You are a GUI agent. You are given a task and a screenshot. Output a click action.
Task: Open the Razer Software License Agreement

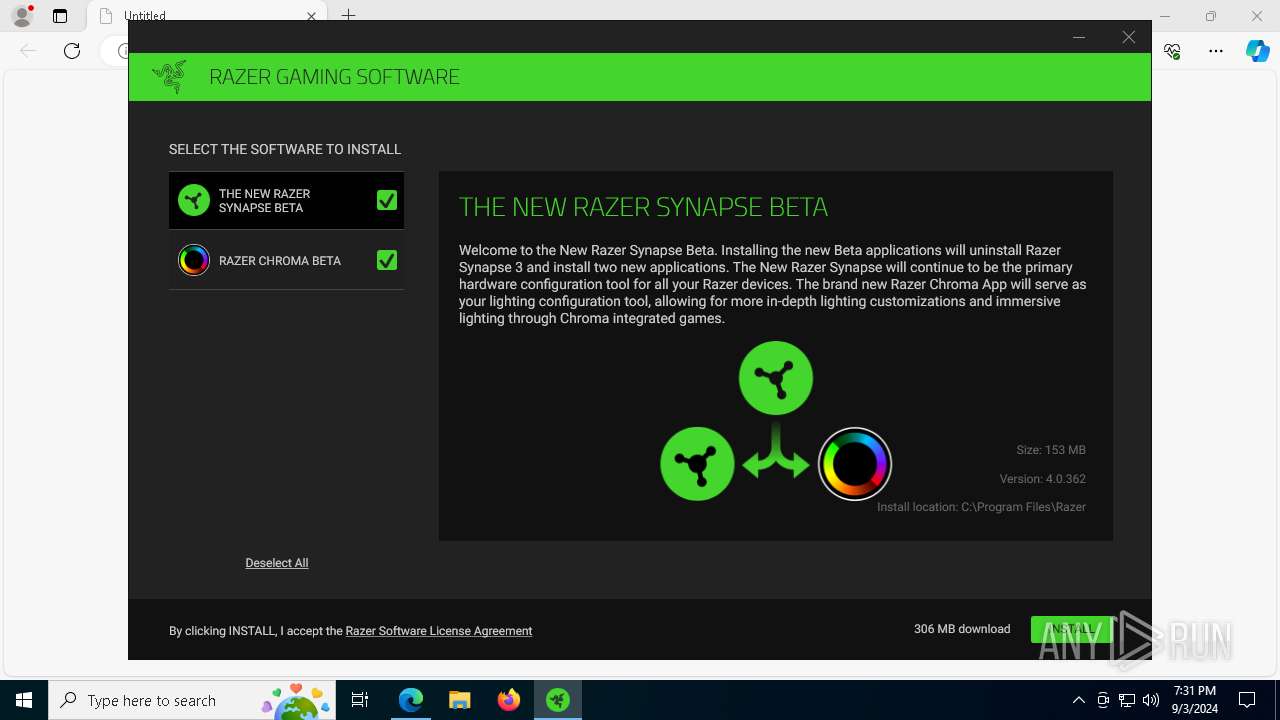(439, 631)
